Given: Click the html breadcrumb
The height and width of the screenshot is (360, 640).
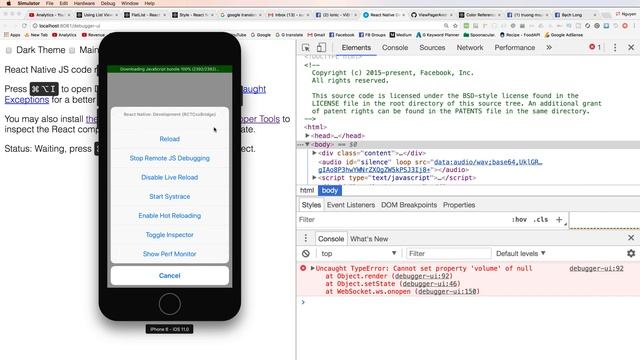Looking at the screenshot, I should pyautogui.click(x=307, y=190).
